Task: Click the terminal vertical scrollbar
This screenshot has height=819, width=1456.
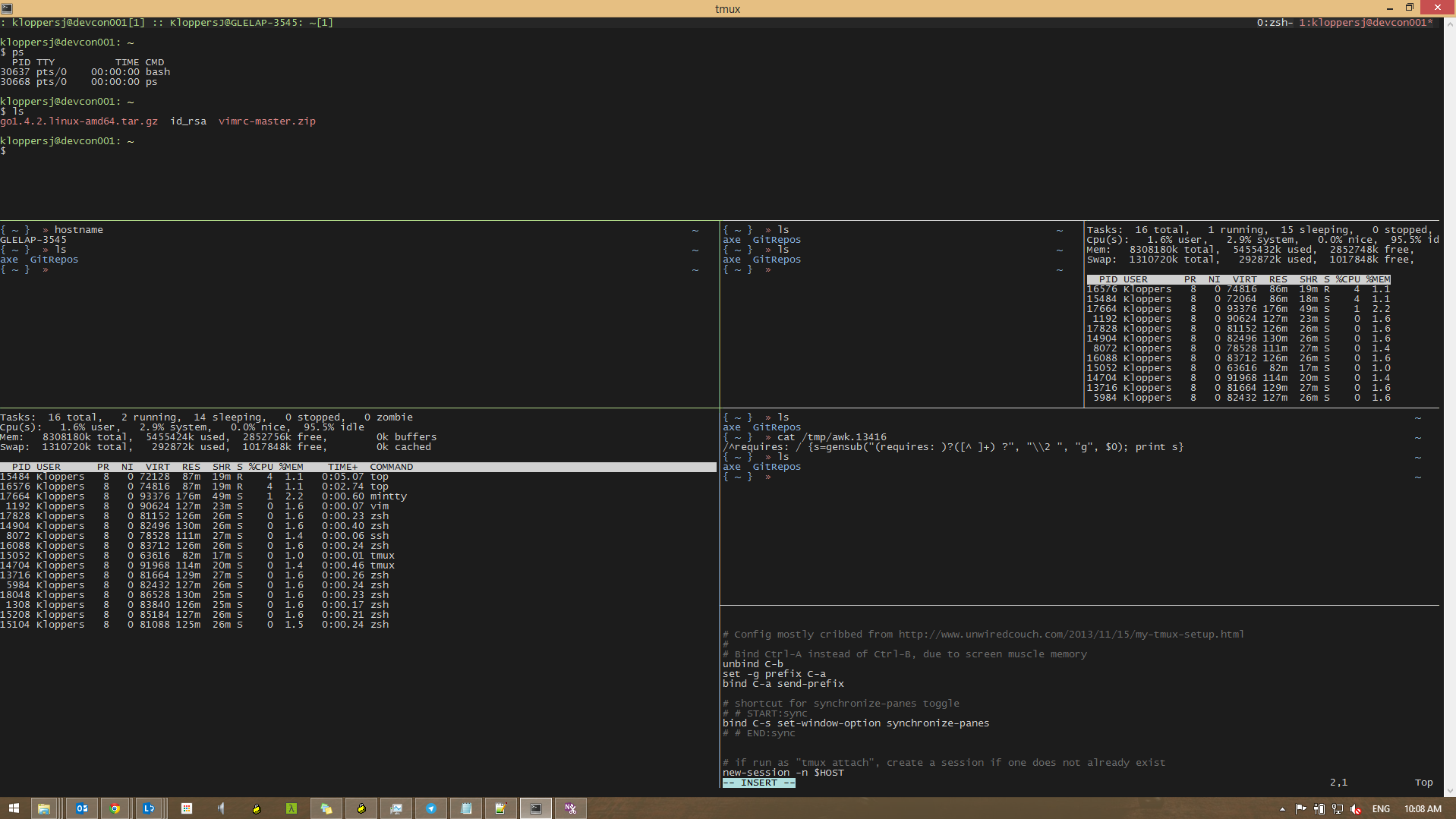Action: (x=1449, y=380)
